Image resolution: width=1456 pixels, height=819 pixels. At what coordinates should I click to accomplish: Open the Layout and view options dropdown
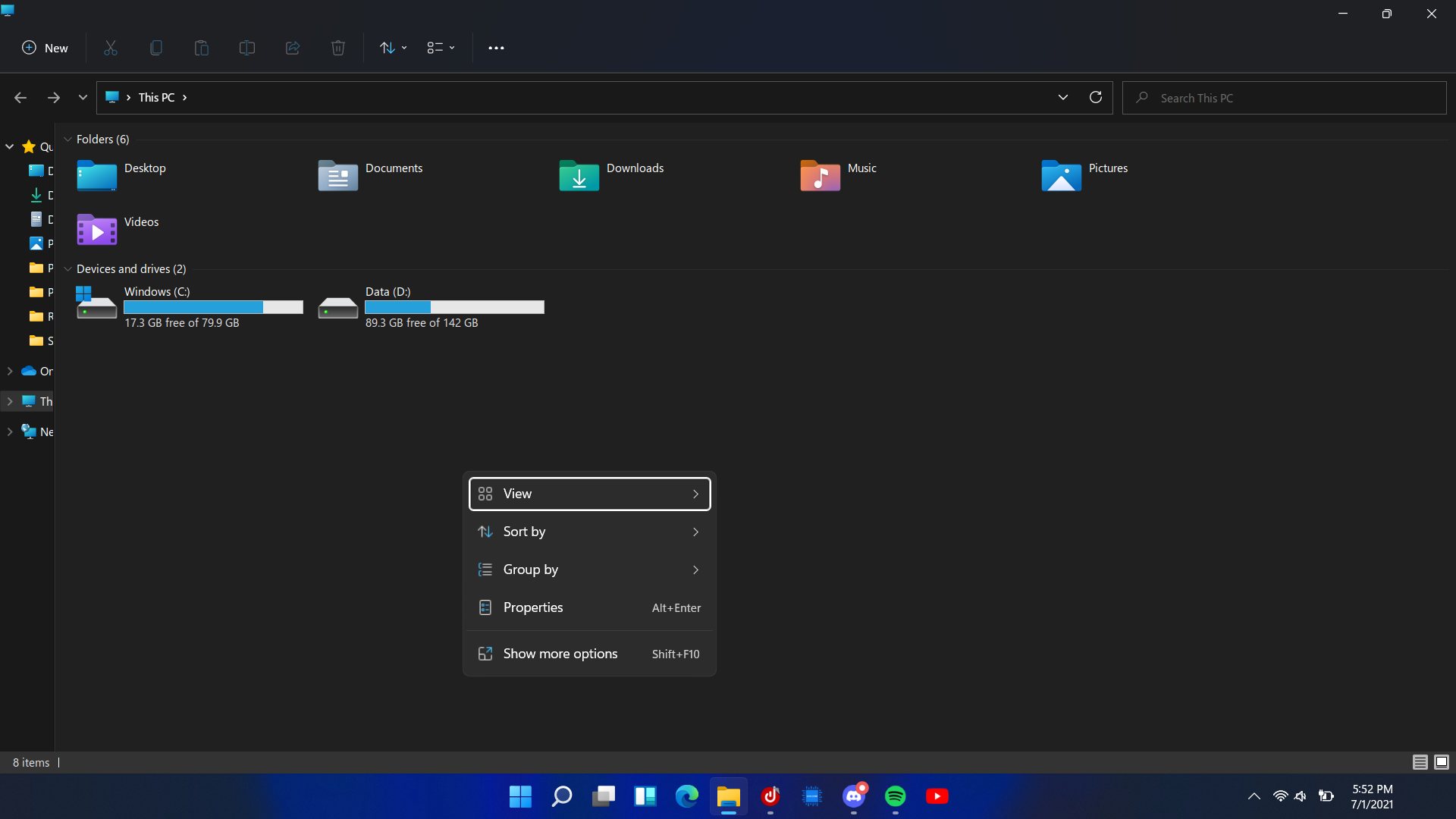(441, 48)
